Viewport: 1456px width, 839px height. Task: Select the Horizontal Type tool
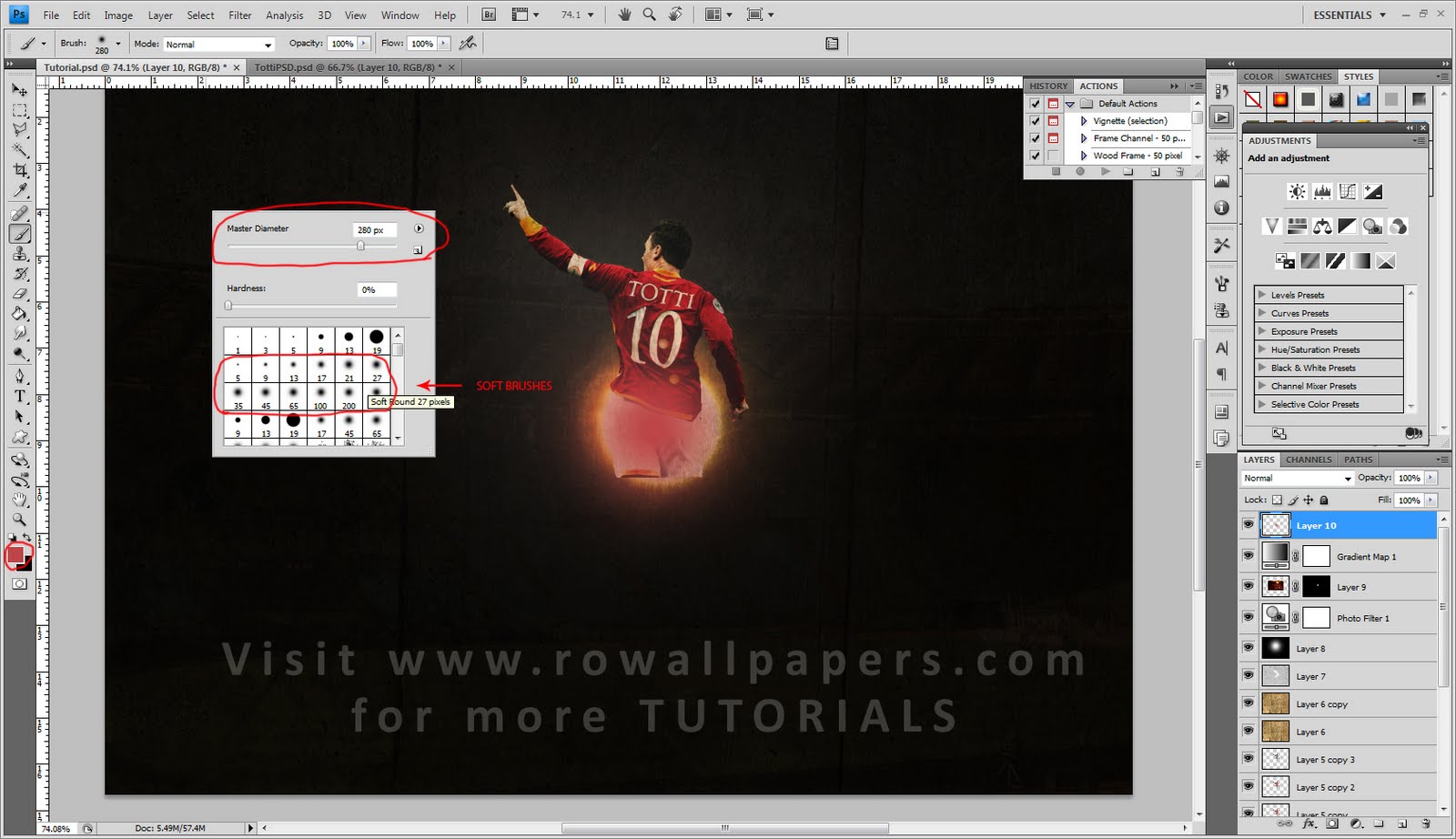[x=19, y=396]
